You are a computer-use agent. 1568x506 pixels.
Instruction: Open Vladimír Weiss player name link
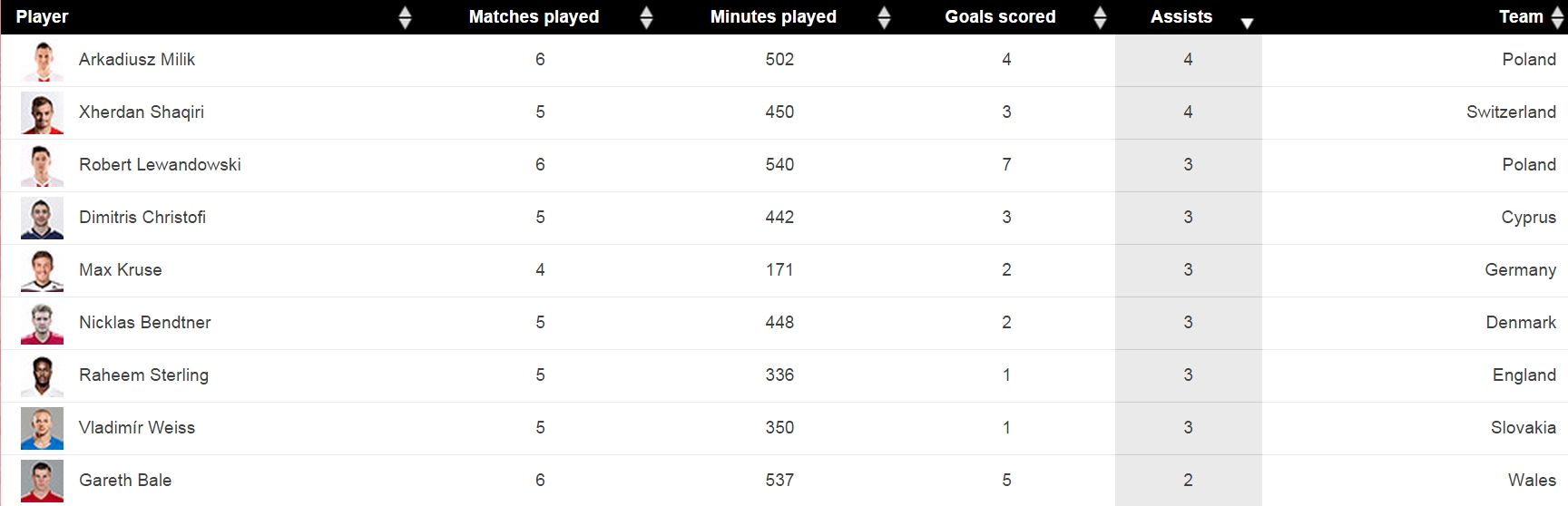[137, 428]
